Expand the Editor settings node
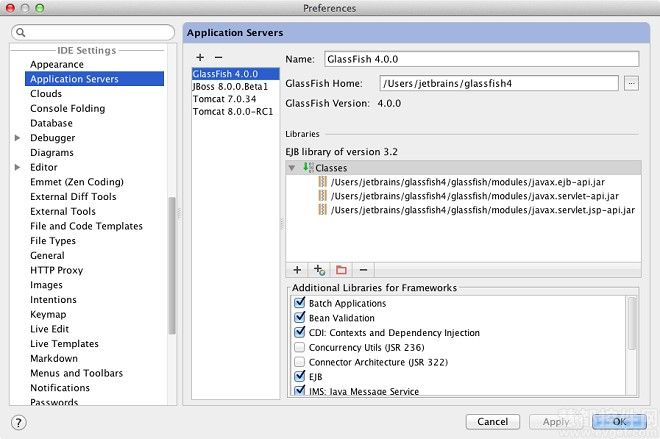This screenshot has width=660, height=439. 17,167
